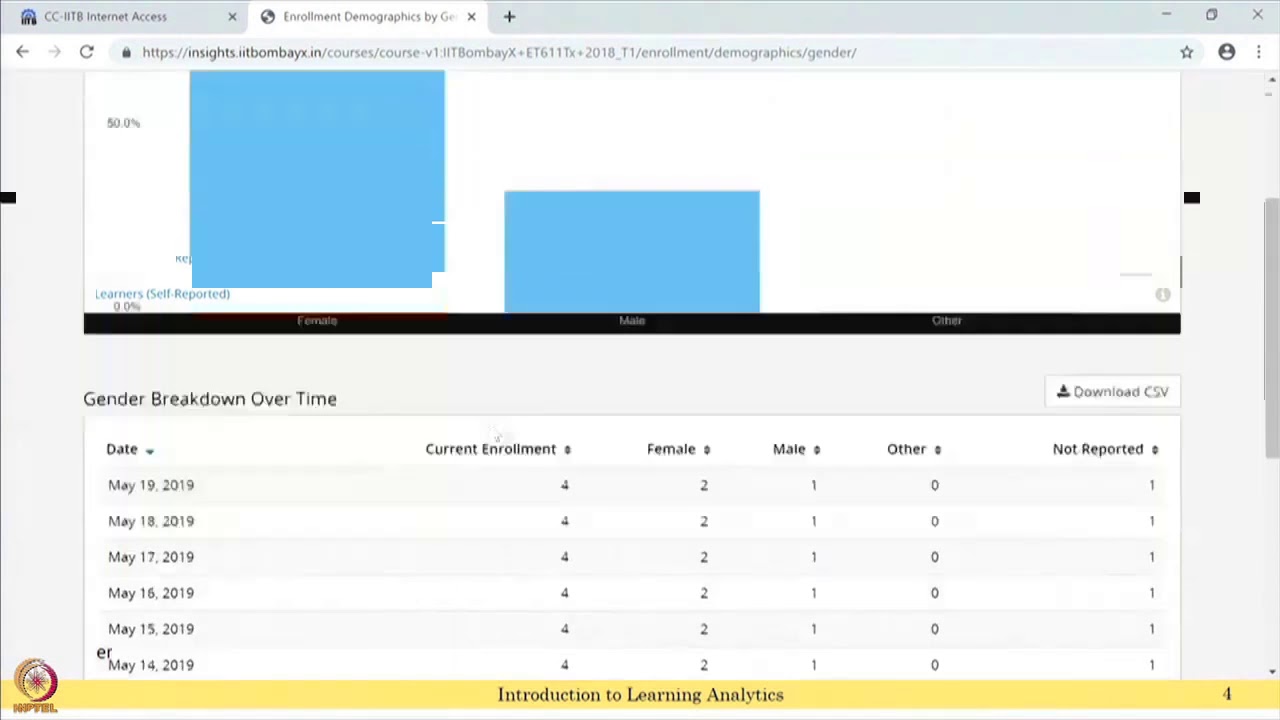Click the May 19, 2019 date cell
The image size is (1280, 720).
(x=151, y=485)
